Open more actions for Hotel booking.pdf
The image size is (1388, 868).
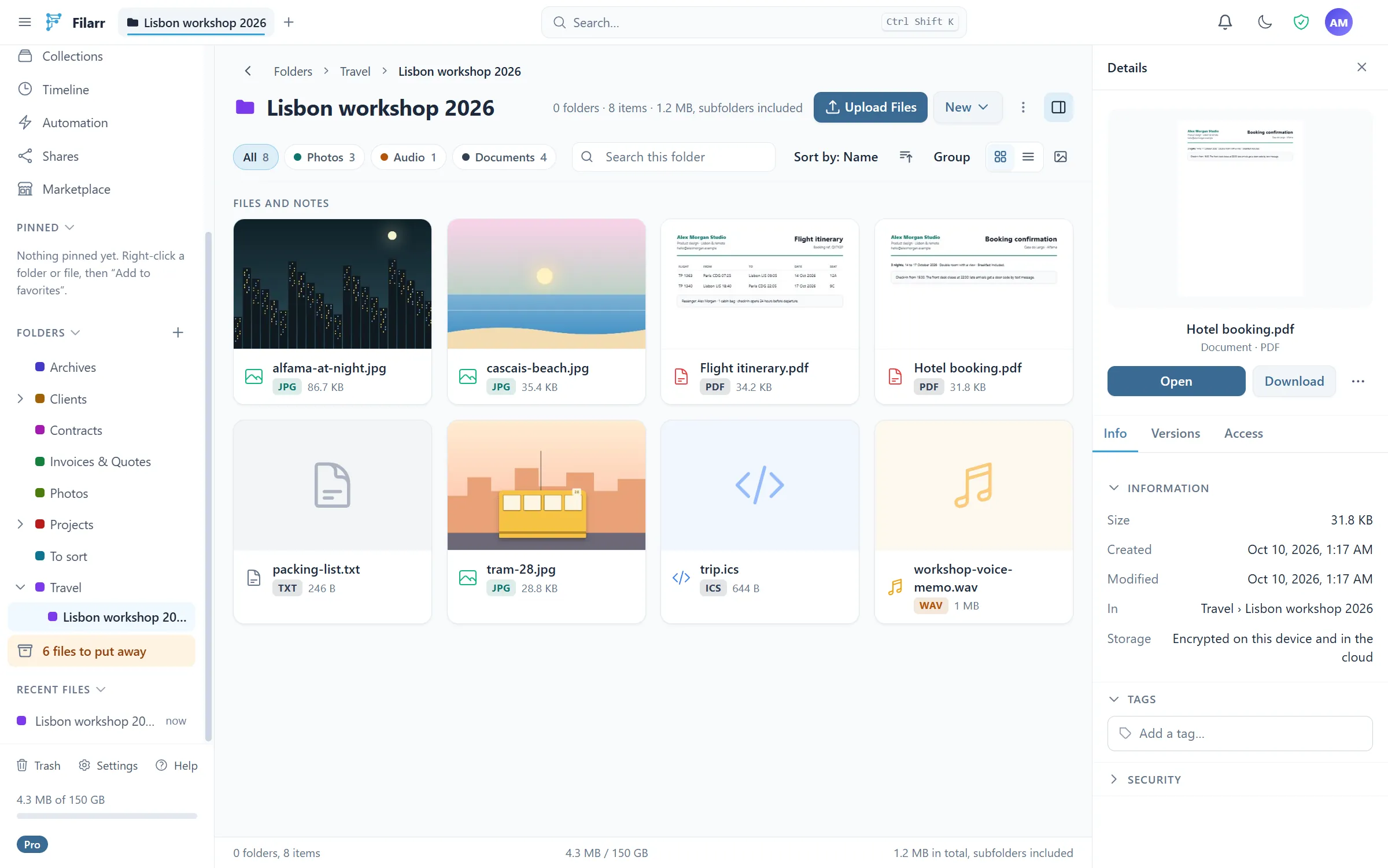1358,381
